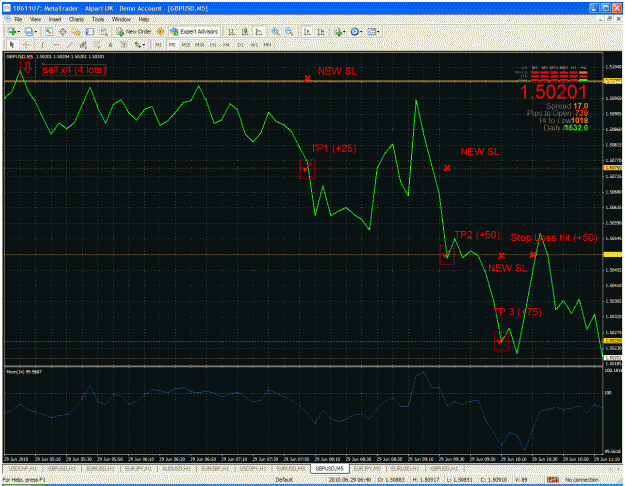Open the Periods clock icon
Image resolution: width=625 pixels, height=486 pixels.
[354, 31]
